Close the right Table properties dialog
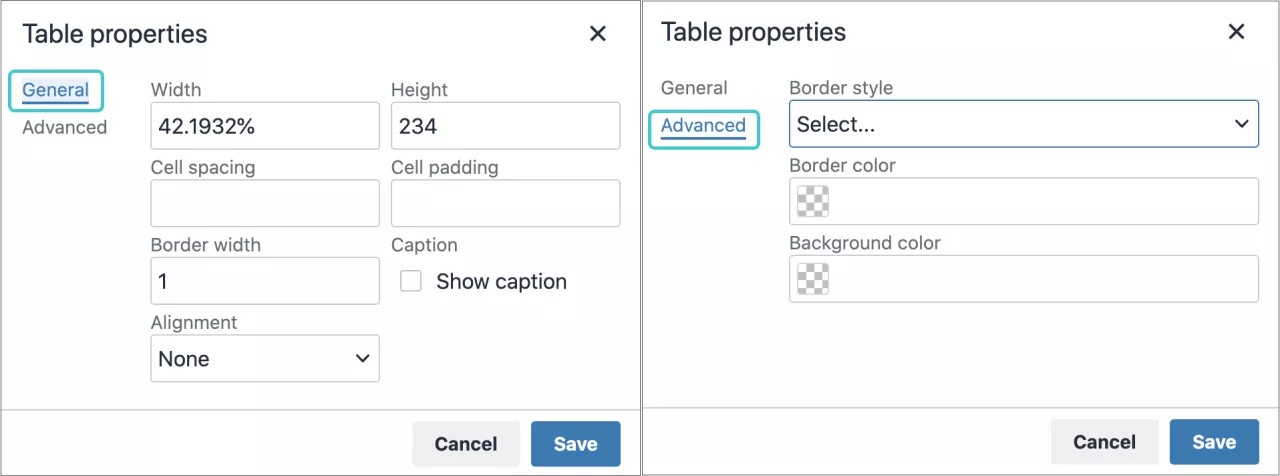This screenshot has height=476, width=1280. pos(1237,32)
